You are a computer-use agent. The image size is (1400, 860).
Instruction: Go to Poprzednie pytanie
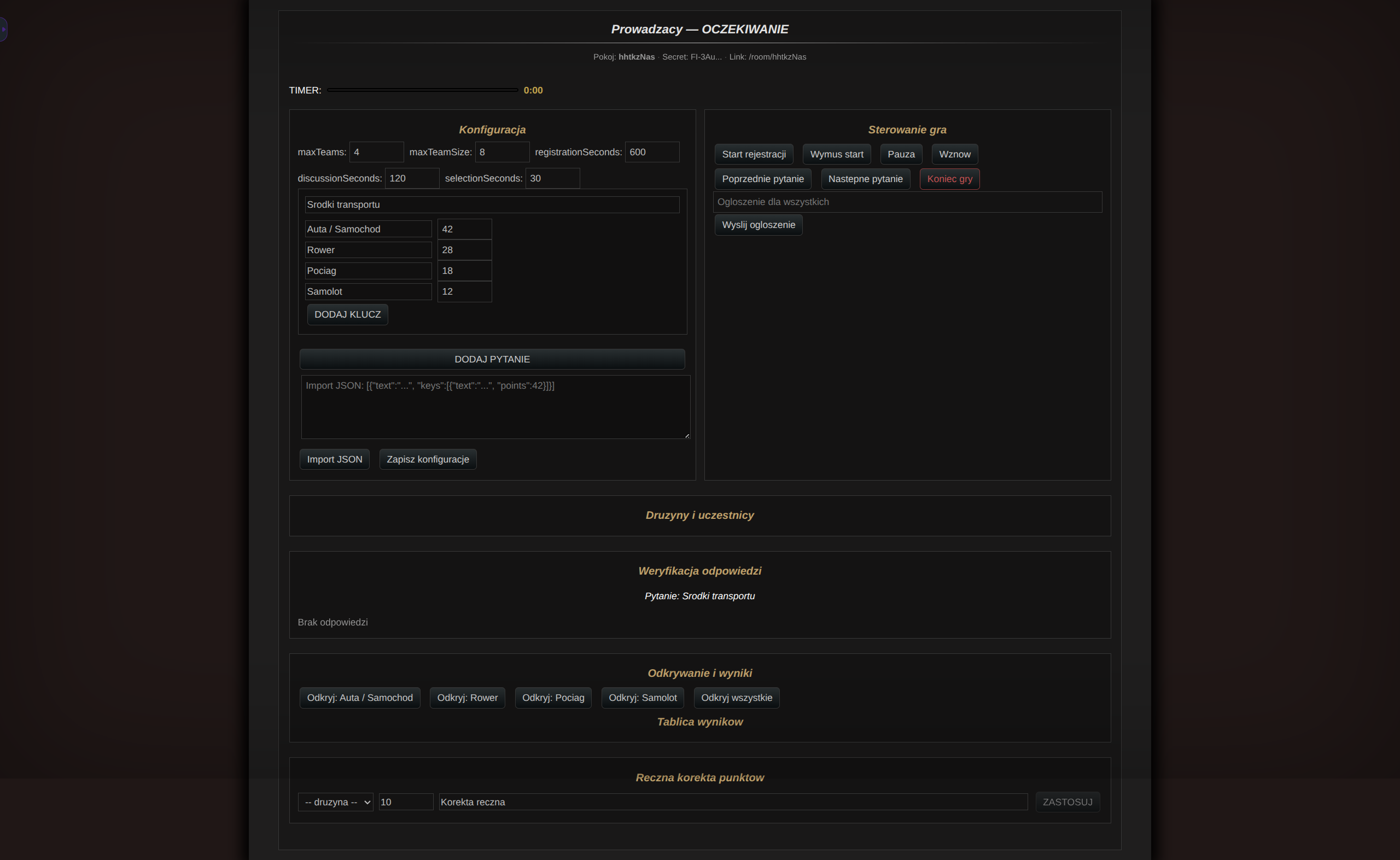(x=763, y=179)
